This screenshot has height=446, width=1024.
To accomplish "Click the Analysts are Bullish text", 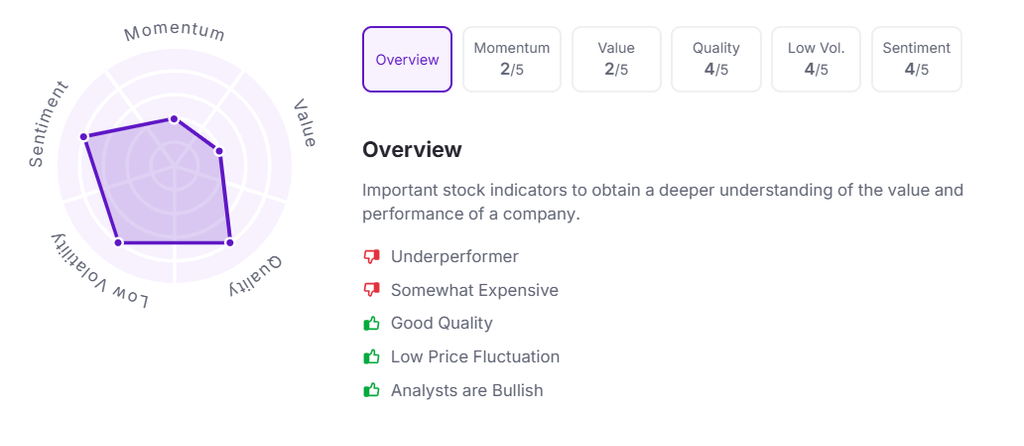I will (x=467, y=390).
